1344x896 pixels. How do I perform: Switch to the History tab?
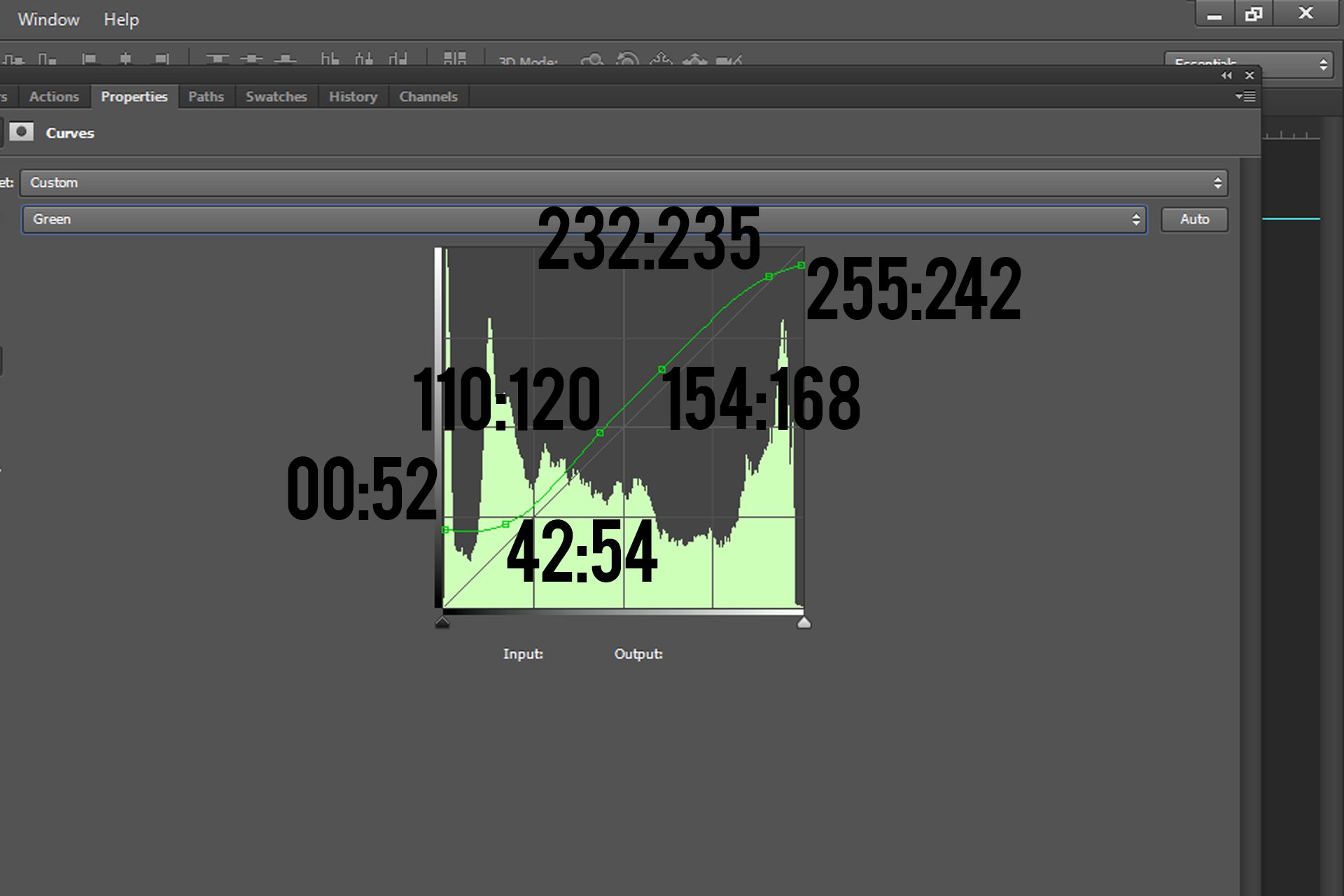point(353,97)
